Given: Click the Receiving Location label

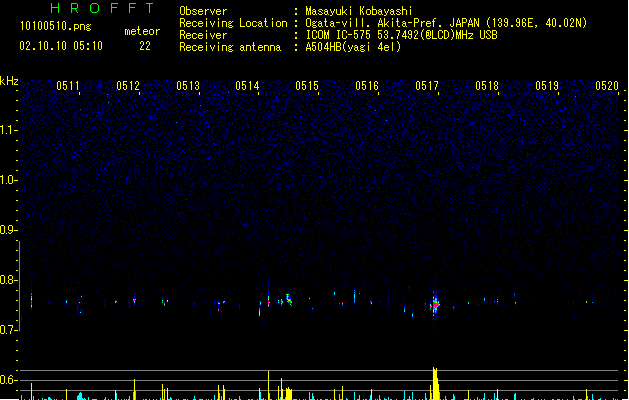Looking at the screenshot, I should [233, 23].
